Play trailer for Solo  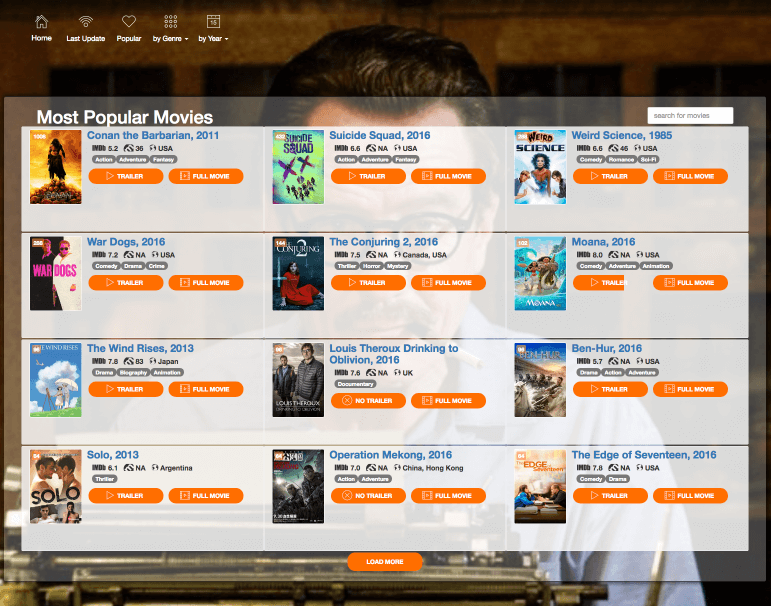[126, 496]
